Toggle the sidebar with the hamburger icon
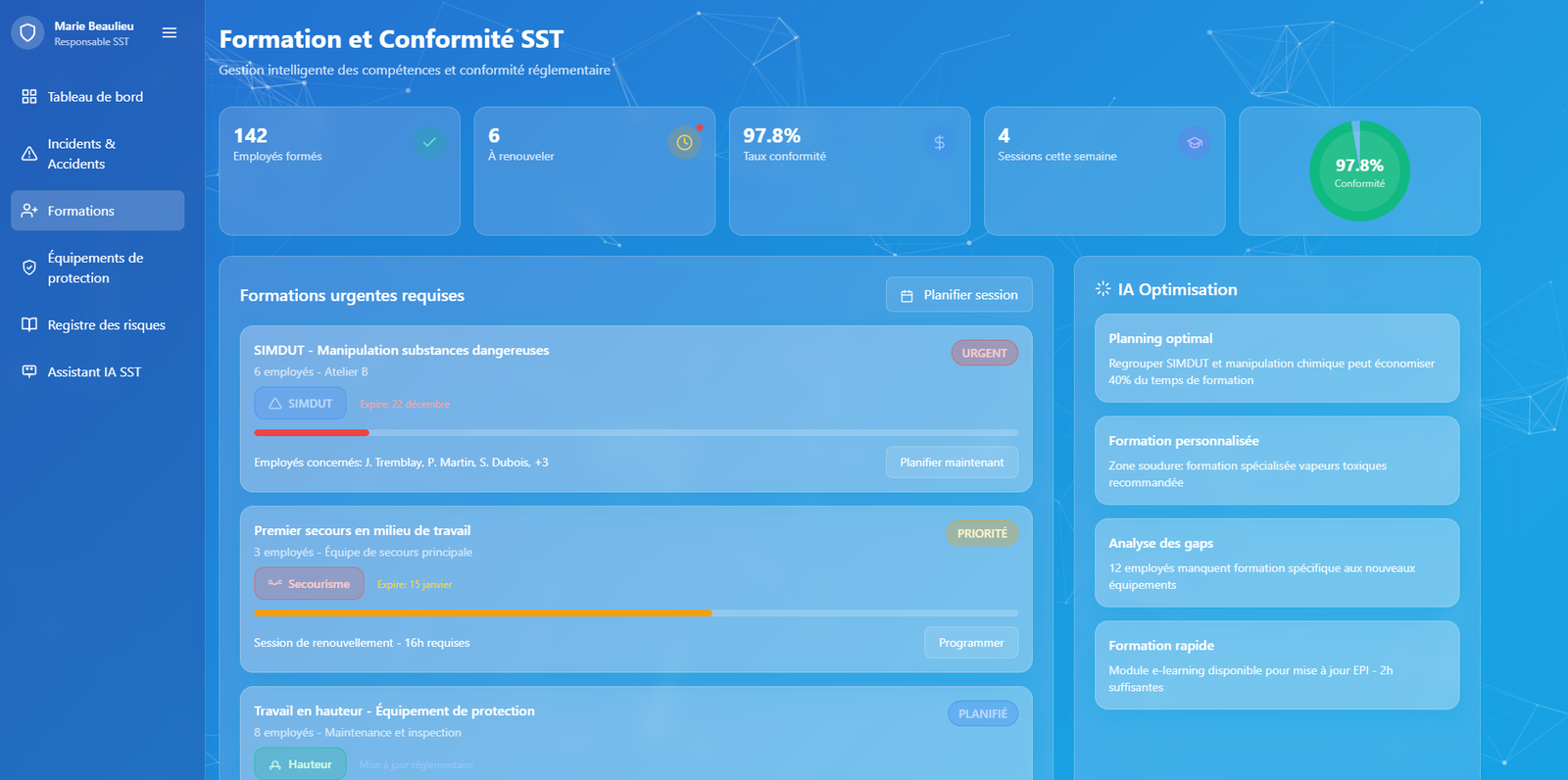The height and width of the screenshot is (780, 1568). 170,33
